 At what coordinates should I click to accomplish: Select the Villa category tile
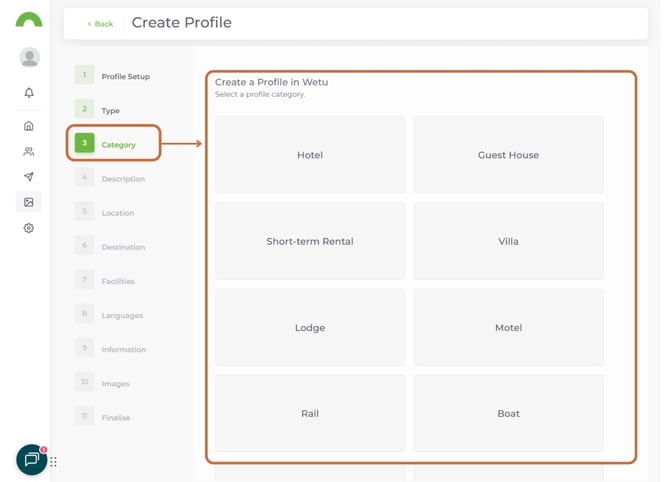coord(508,241)
